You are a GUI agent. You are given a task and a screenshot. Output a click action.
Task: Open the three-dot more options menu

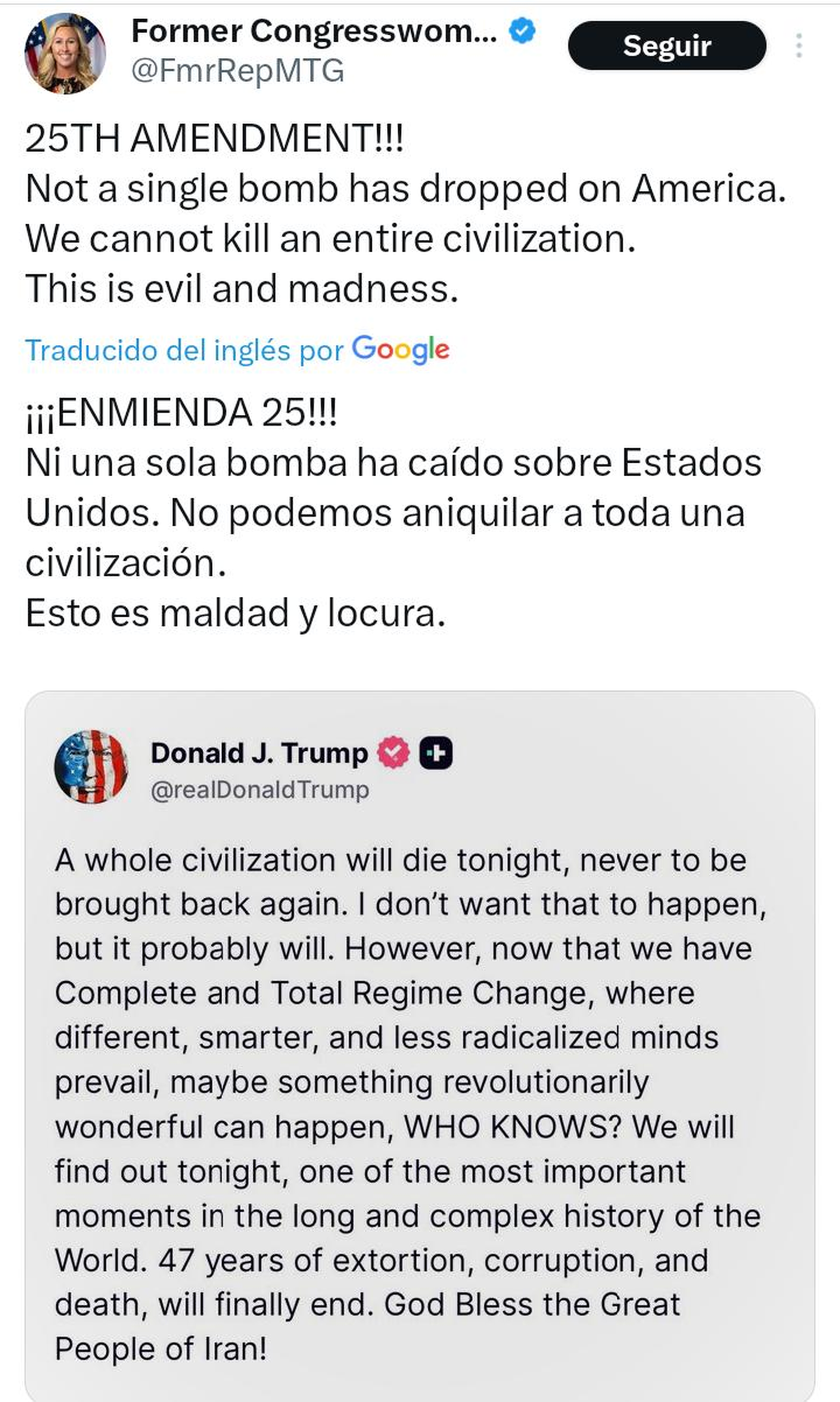[799, 46]
